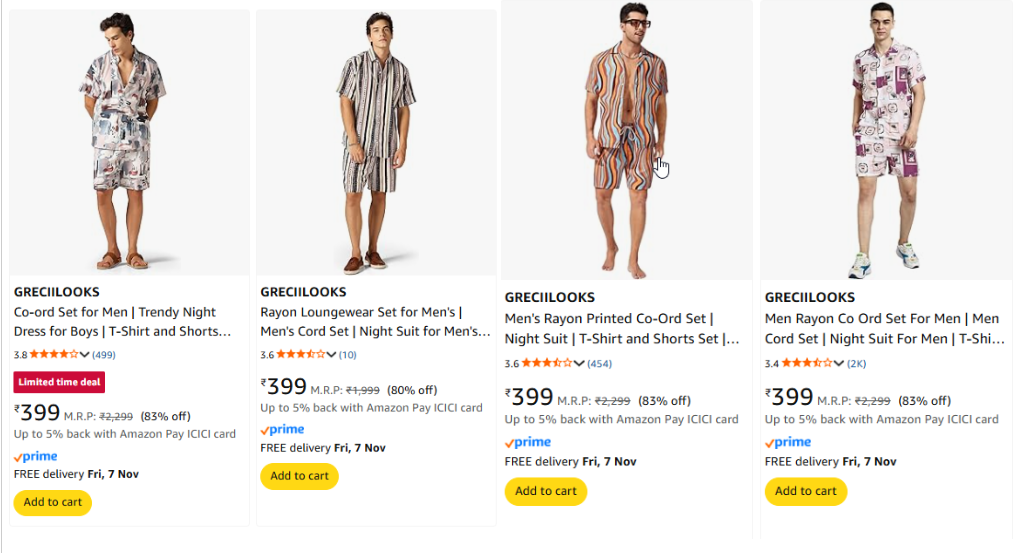Add Rayon Loungewear Set to cart

pyautogui.click(x=300, y=476)
